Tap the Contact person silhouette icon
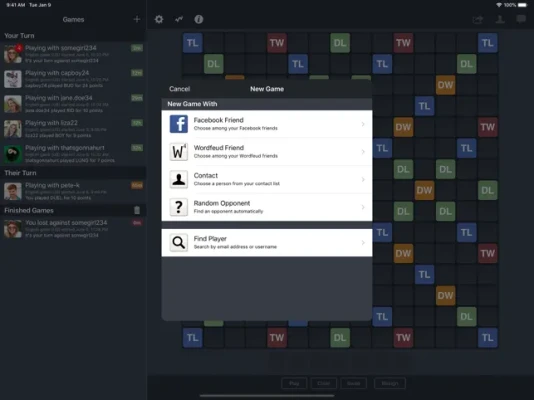 tap(179, 179)
